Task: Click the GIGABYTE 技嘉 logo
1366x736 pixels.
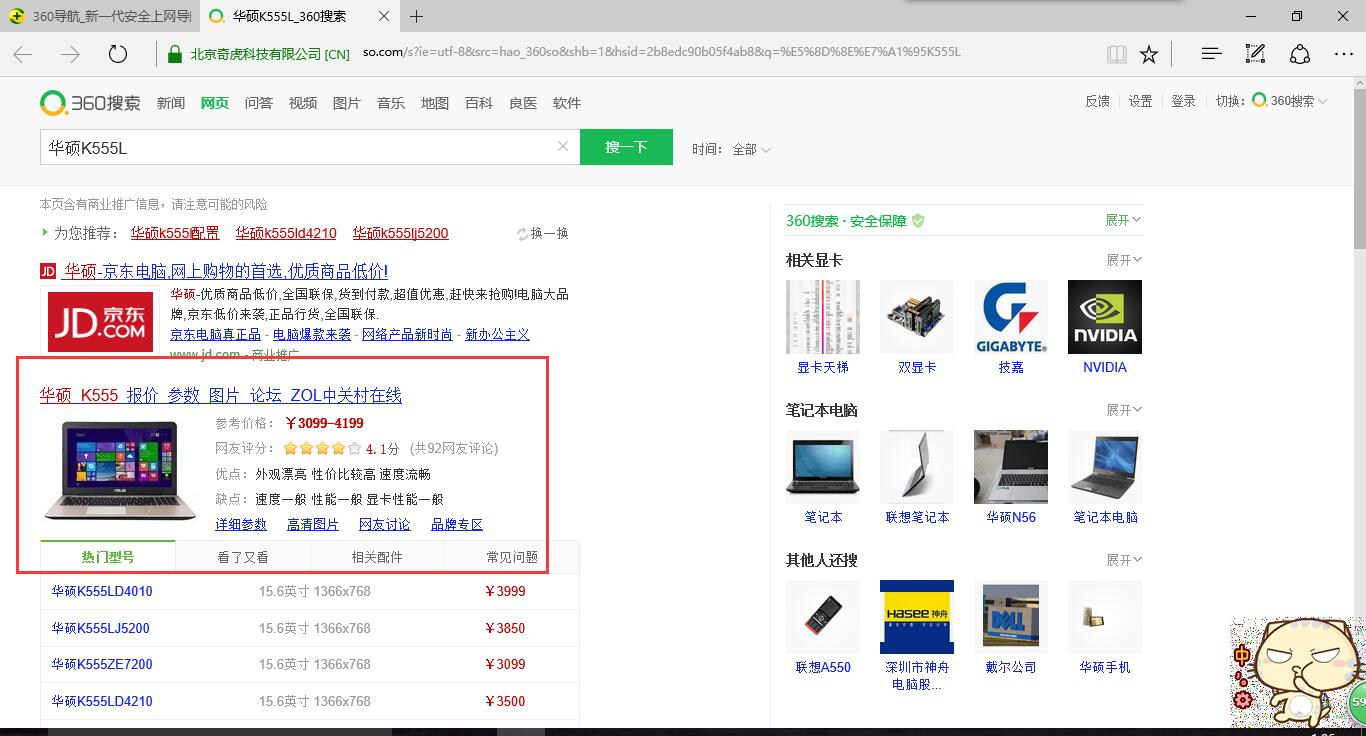Action: (x=1011, y=317)
